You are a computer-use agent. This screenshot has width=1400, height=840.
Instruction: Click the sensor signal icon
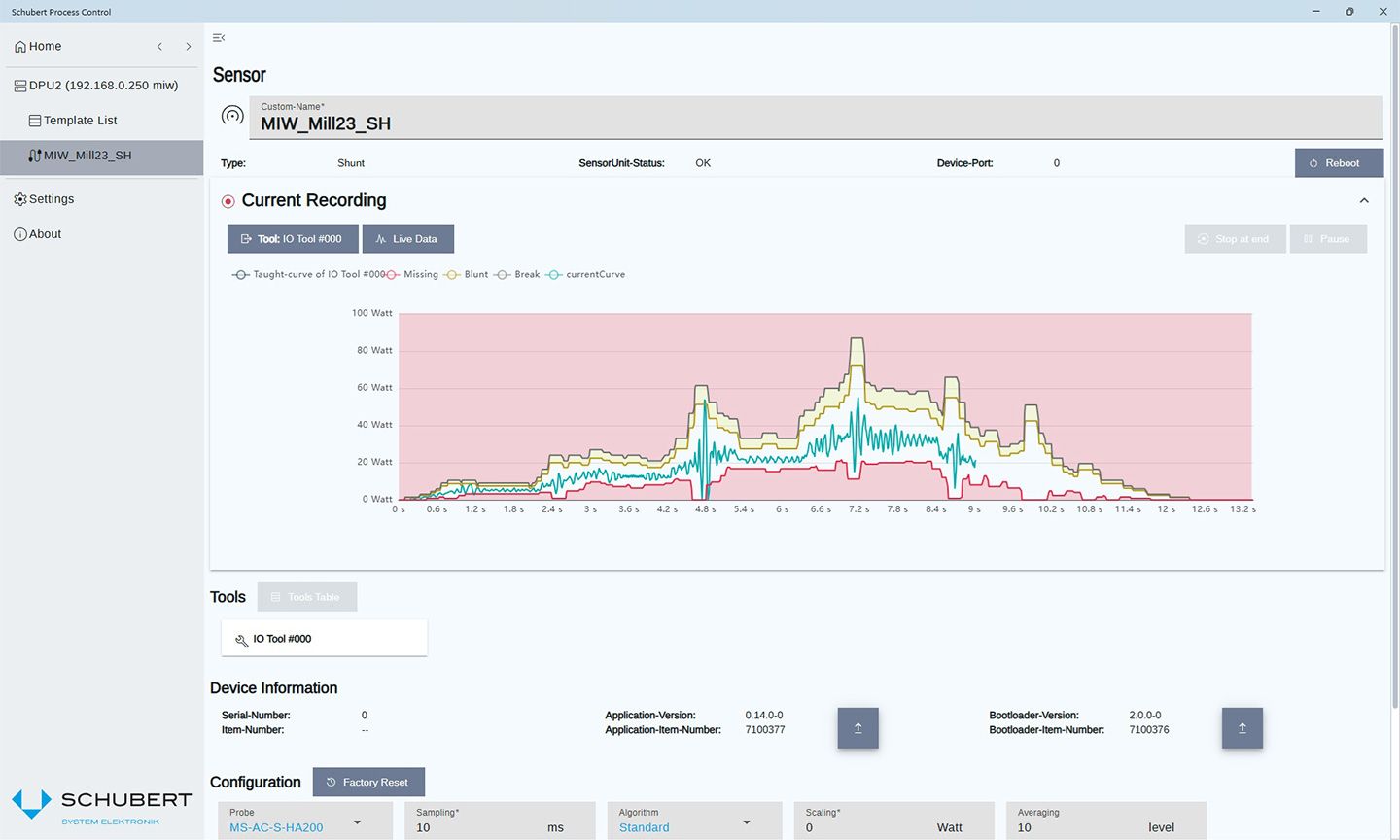(232, 116)
